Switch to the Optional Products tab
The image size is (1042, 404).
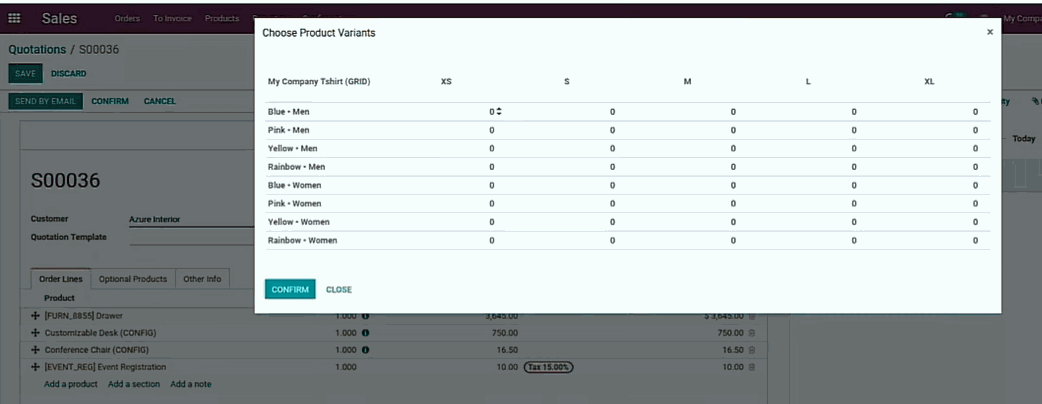133,279
